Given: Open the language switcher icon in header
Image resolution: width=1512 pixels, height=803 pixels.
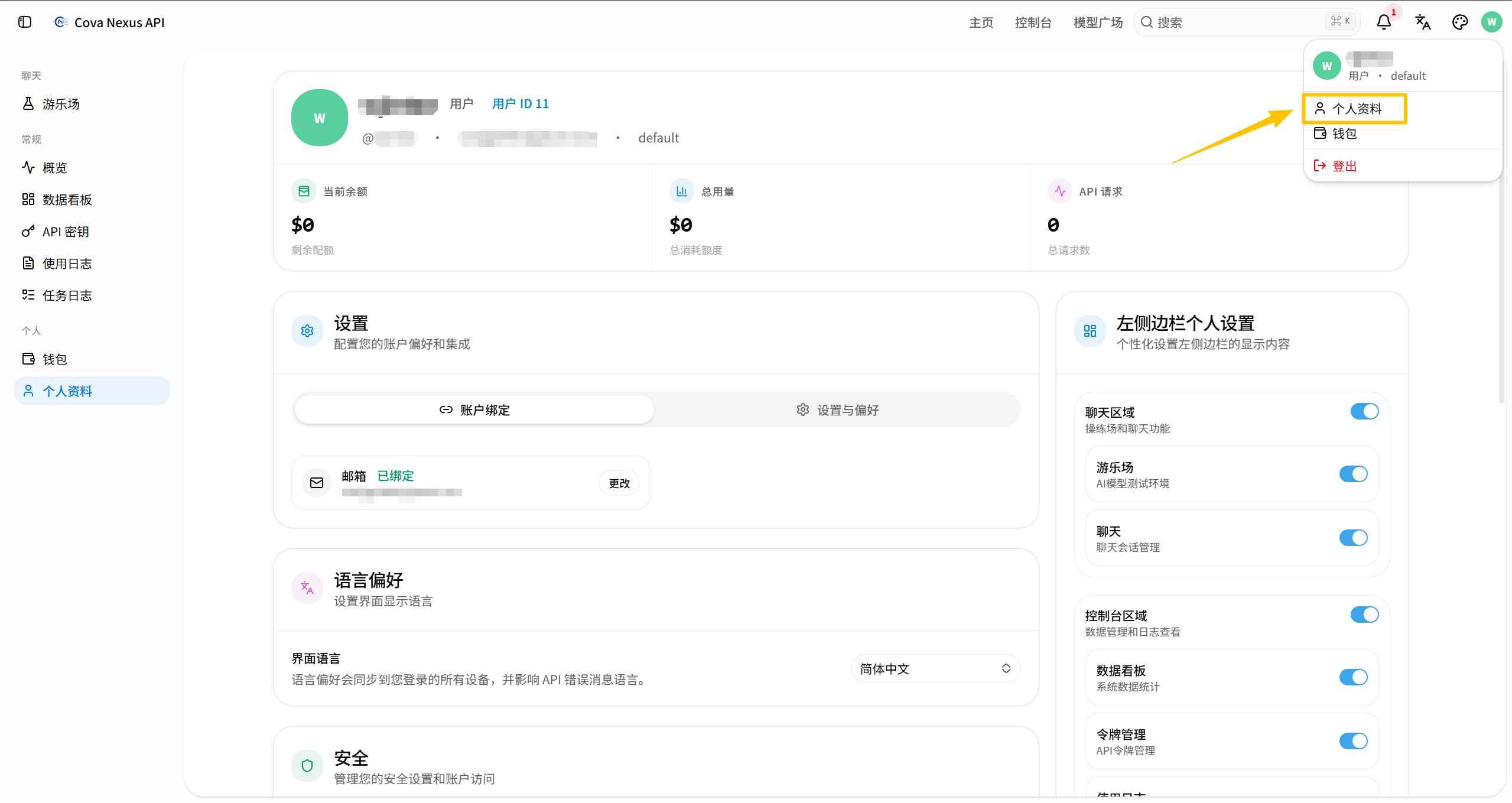Looking at the screenshot, I should (x=1423, y=22).
